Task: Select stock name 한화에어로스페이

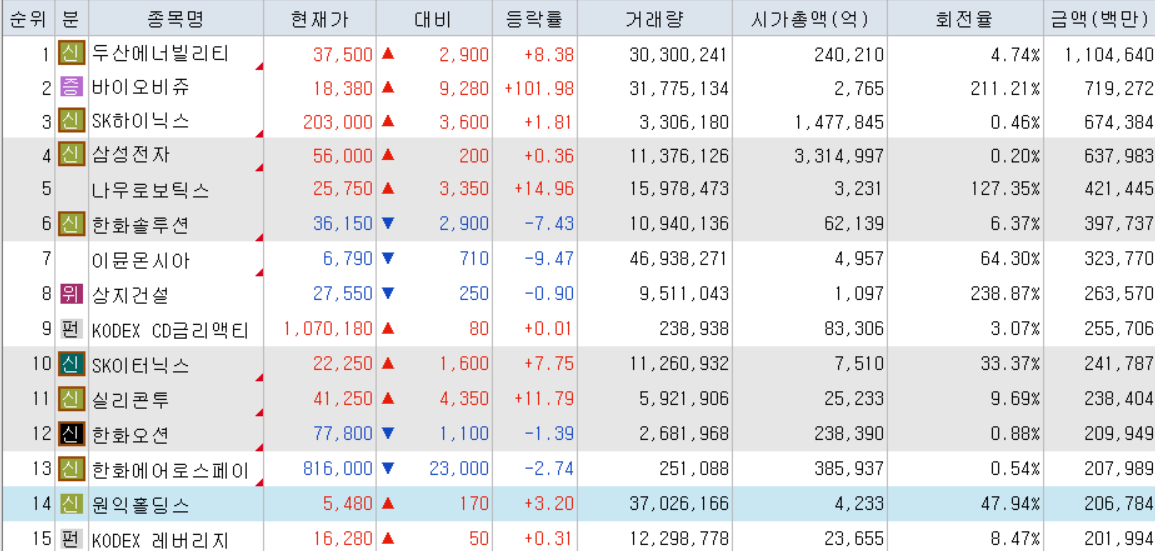Action: (171, 468)
